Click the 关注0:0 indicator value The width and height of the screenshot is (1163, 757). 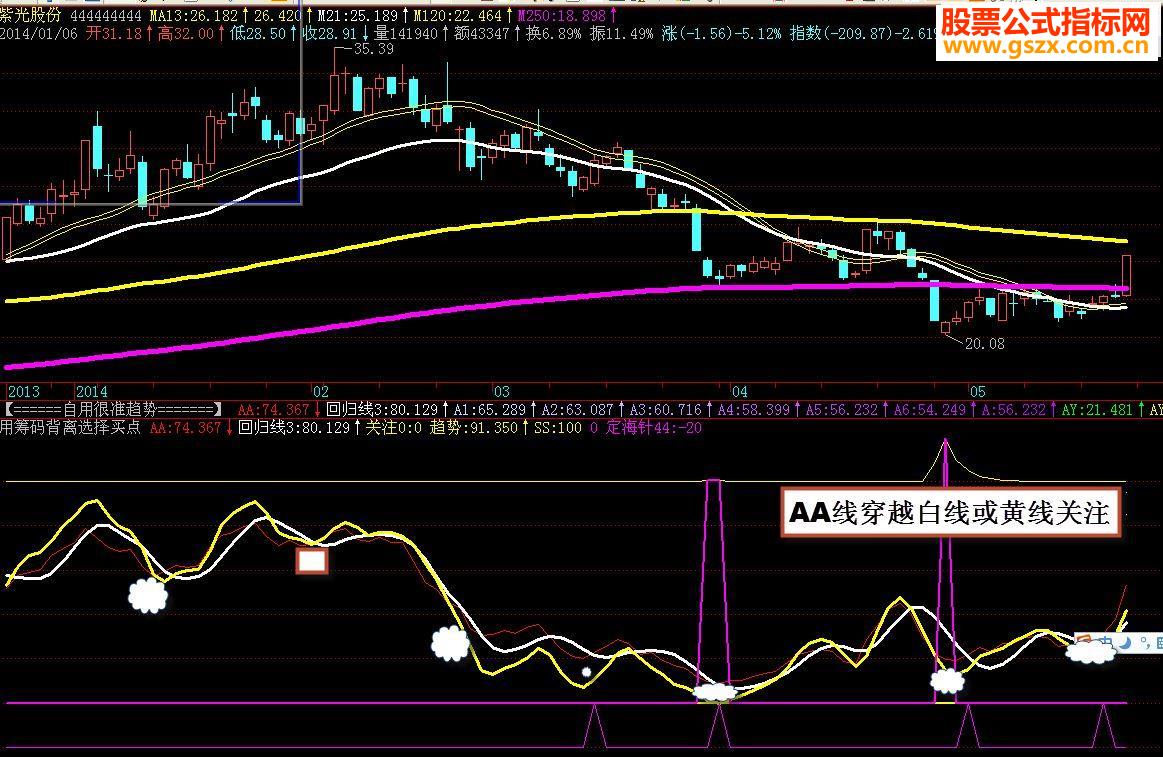tap(394, 427)
